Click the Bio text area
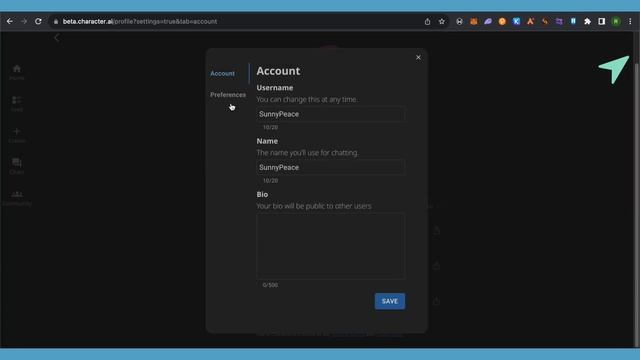Image resolution: width=640 pixels, height=360 pixels. [x=331, y=246]
